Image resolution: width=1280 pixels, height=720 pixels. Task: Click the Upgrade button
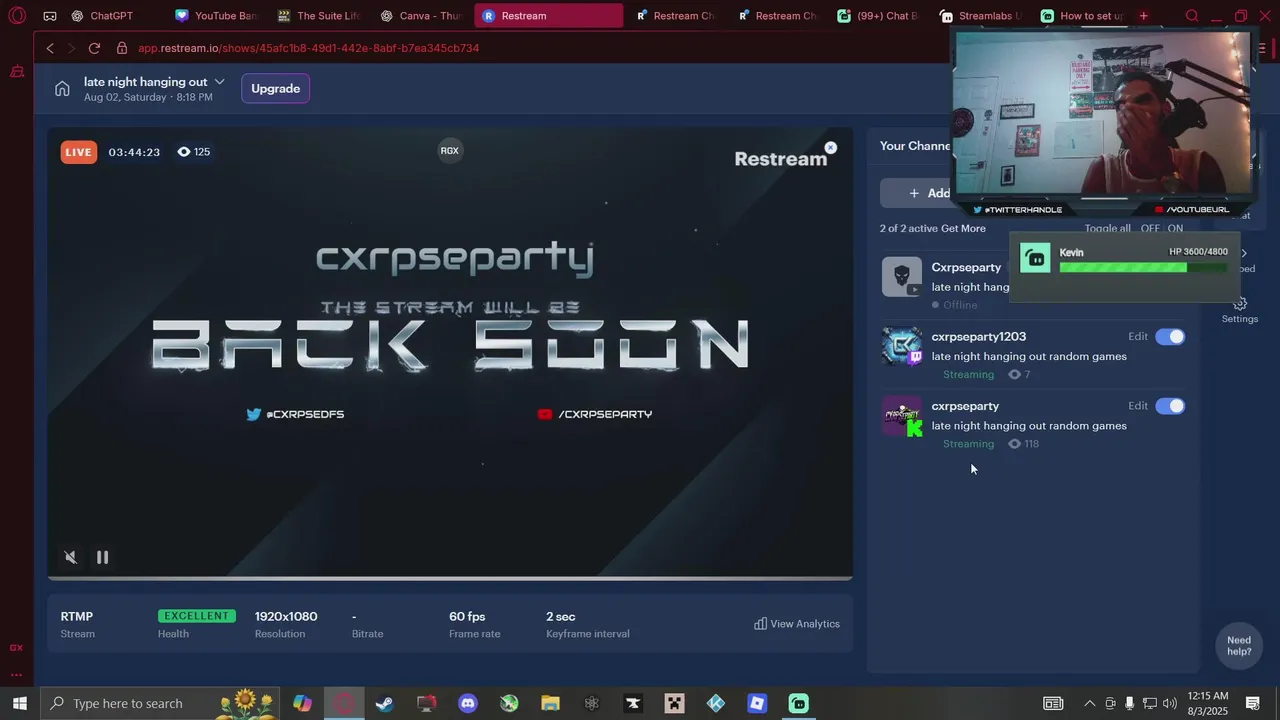(275, 89)
